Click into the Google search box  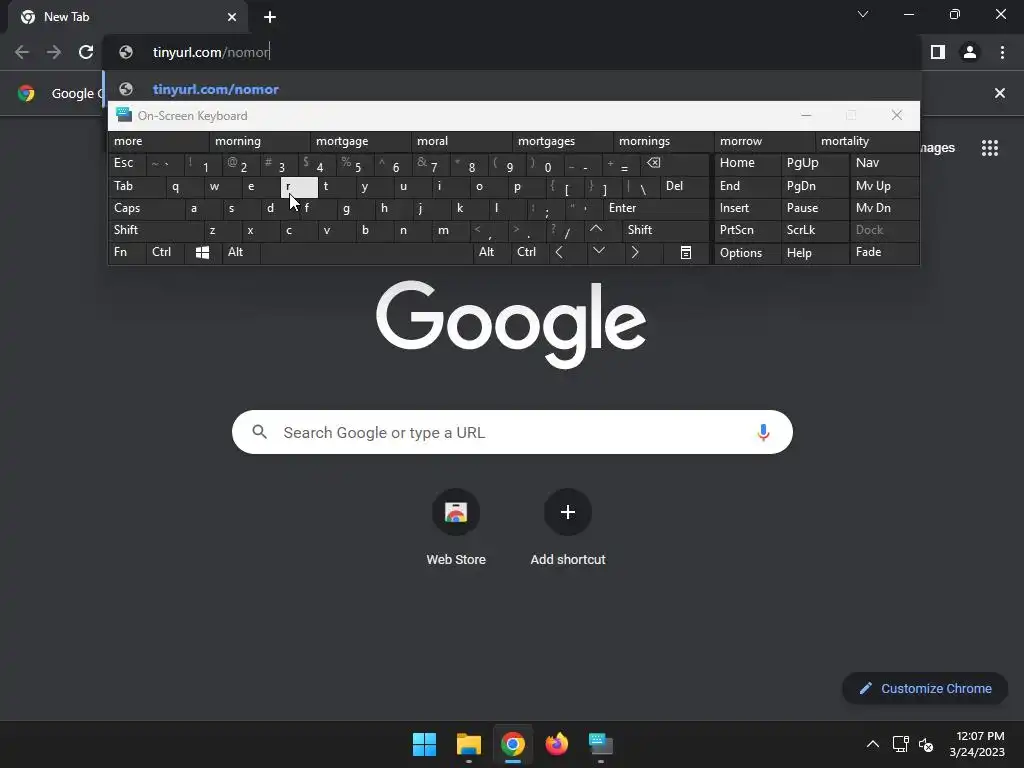click(x=512, y=432)
